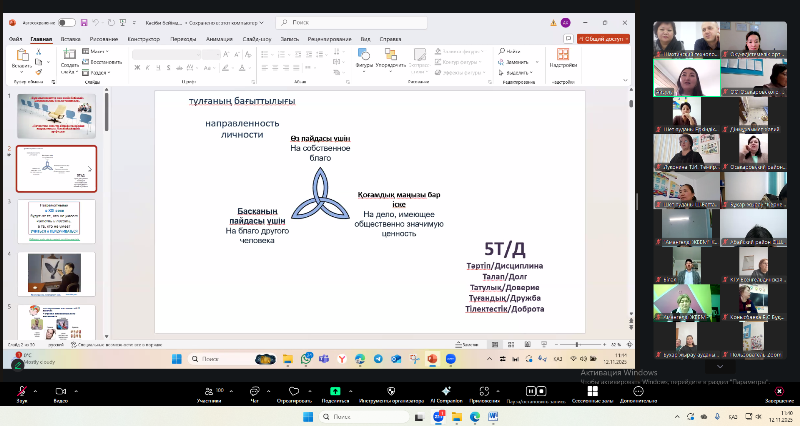800x426 pixels.
Task: Open the Zoom participants panel
Action: click(209, 392)
